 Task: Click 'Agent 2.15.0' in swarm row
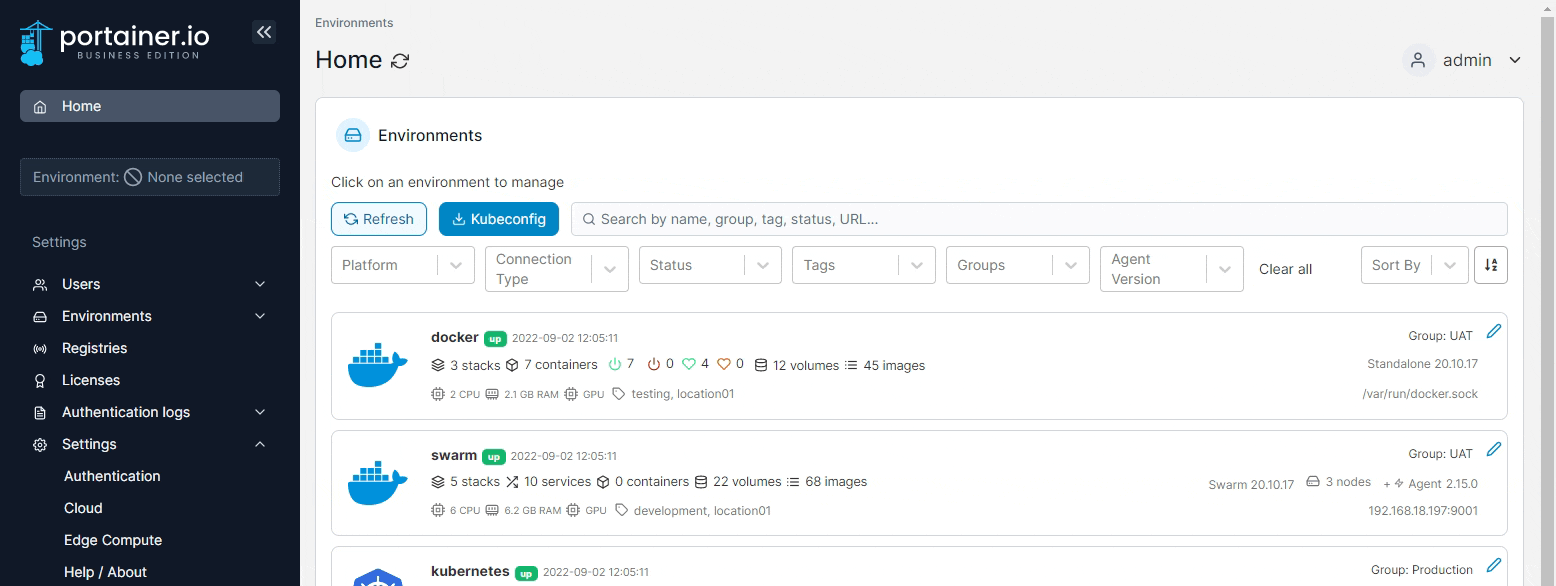[x=1441, y=483]
